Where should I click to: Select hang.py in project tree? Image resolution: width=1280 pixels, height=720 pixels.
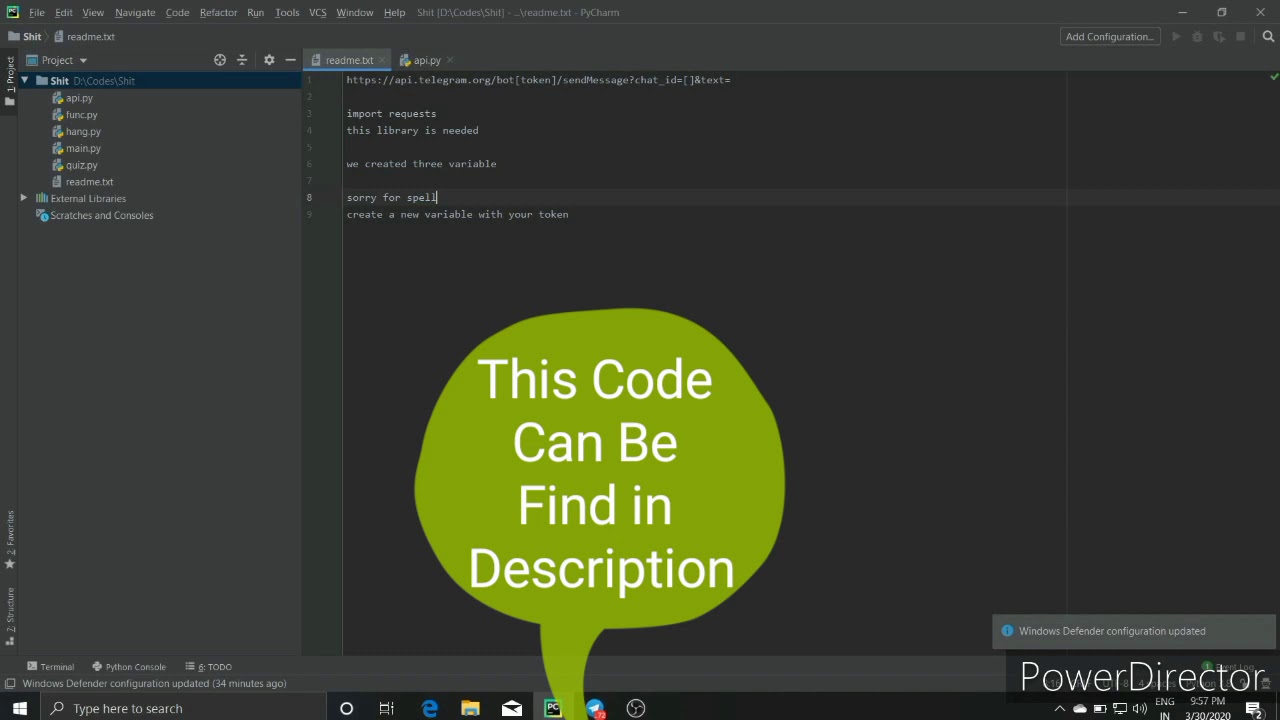[x=83, y=132]
